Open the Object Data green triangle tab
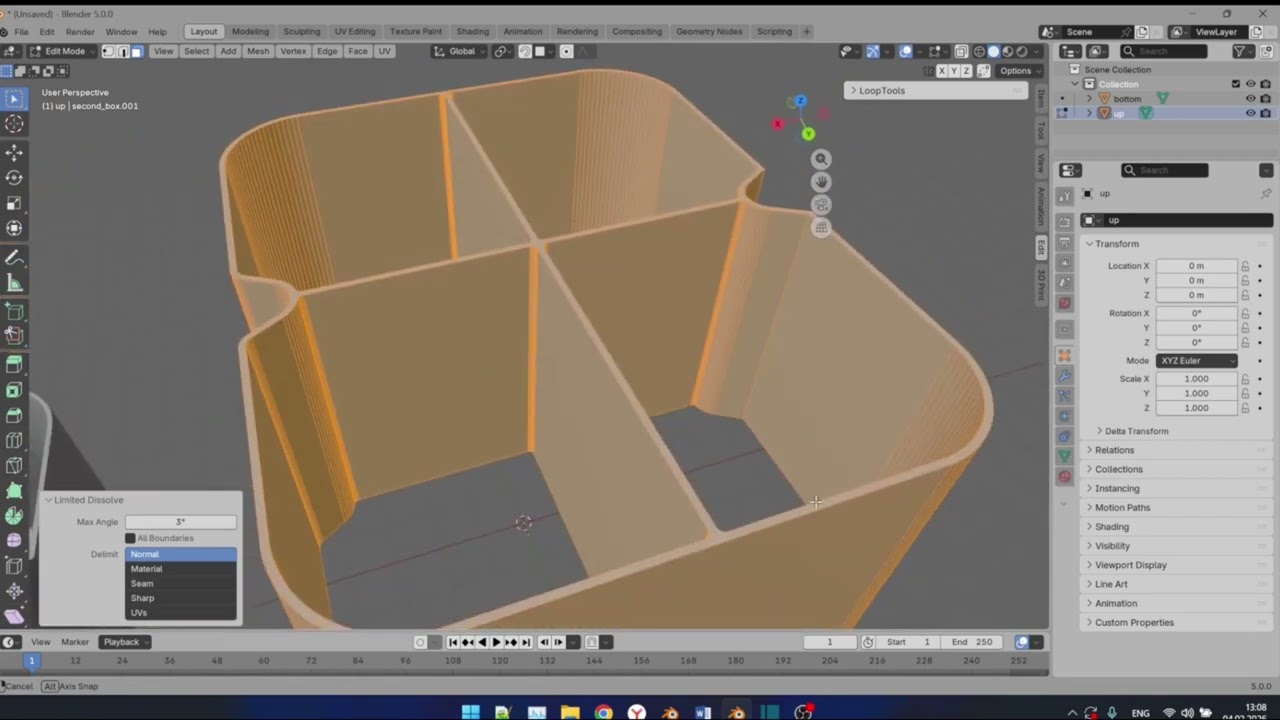Screen dimensions: 1280x720 1064,456
